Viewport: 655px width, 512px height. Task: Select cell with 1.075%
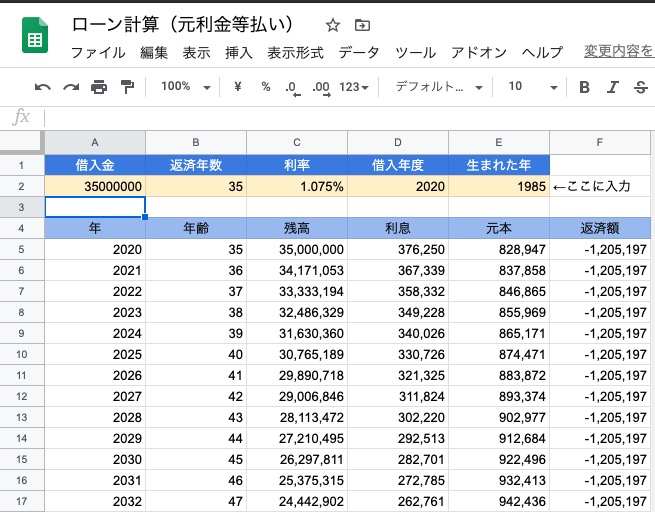(297, 186)
